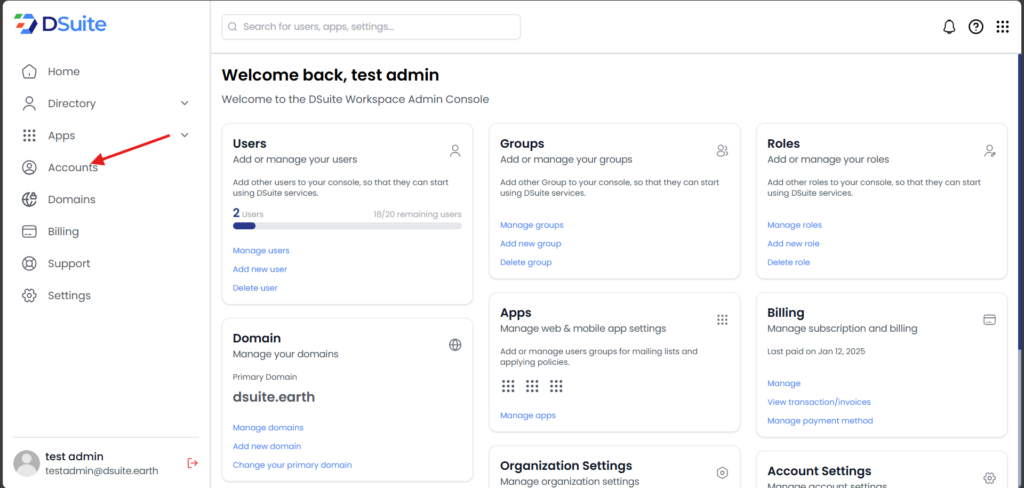Click the logout icon beside test admin
1024x488 pixels.
tap(193, 462)
